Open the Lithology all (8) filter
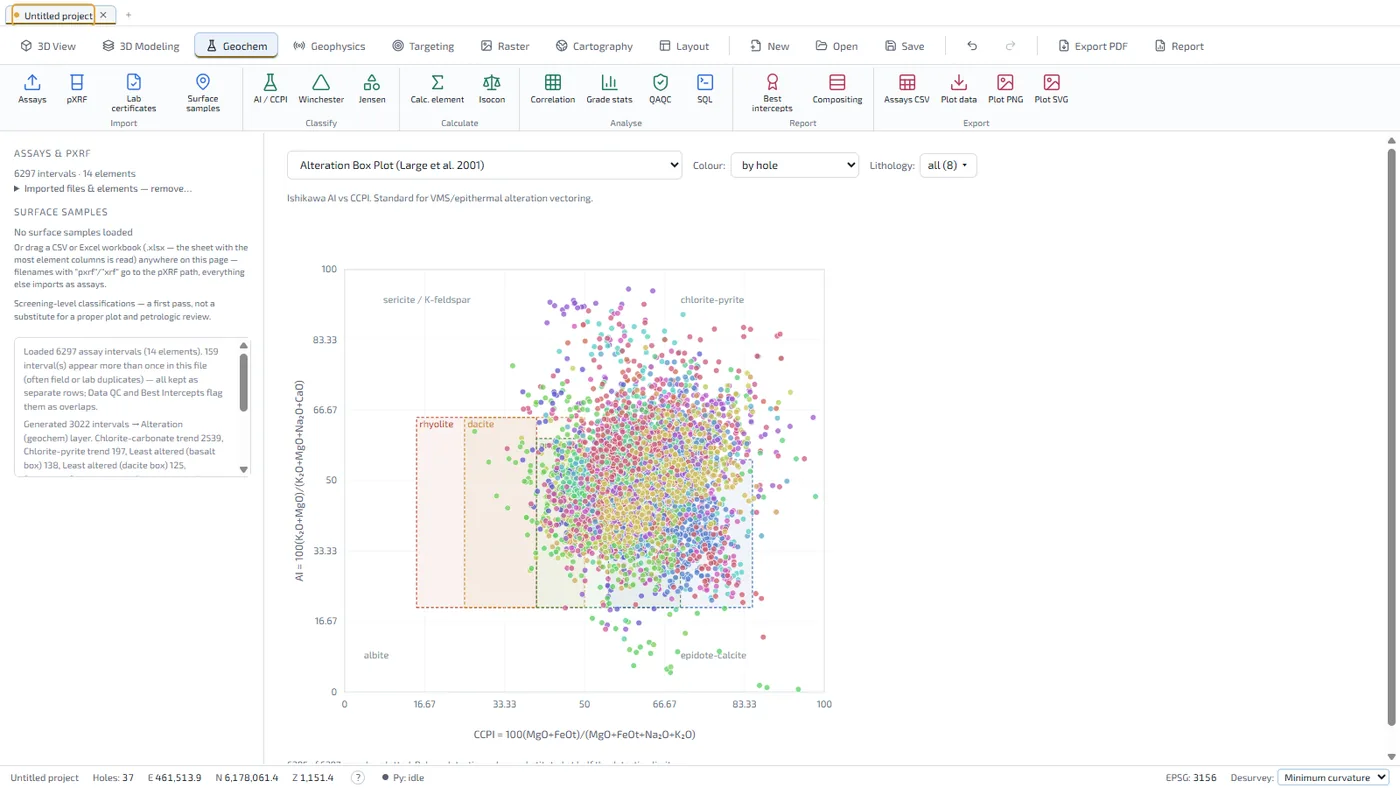The width and height of the screenshot is (1400, 788). click(948, 165)
